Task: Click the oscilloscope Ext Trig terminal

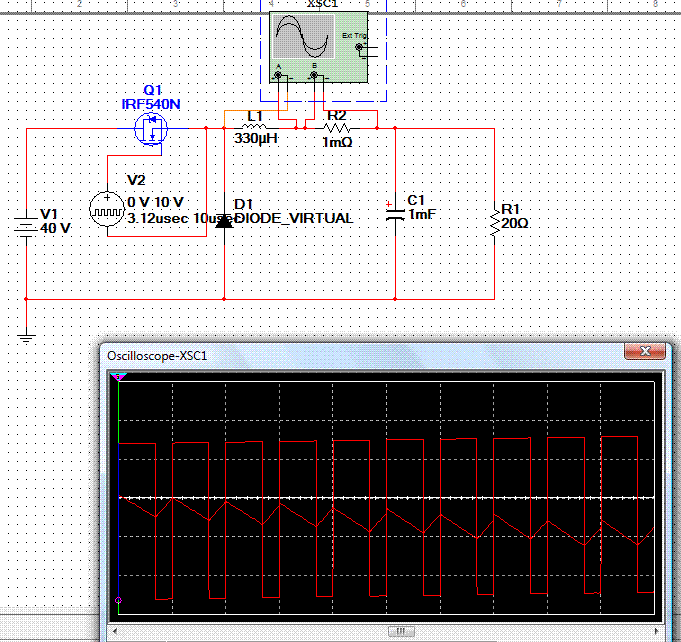Action: (x=359, y=47)
